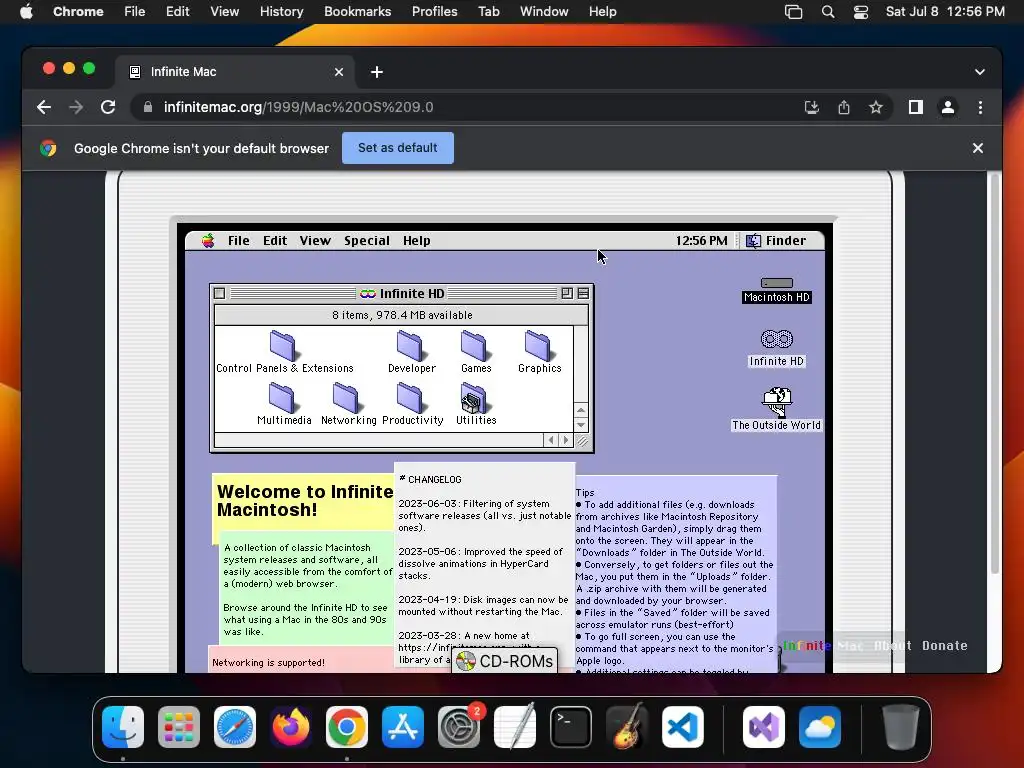This screenshot has height=768, width=1024.
Task: Open Chrome three-dot menu
Action: pyautogui.click(x=980, y=107)
